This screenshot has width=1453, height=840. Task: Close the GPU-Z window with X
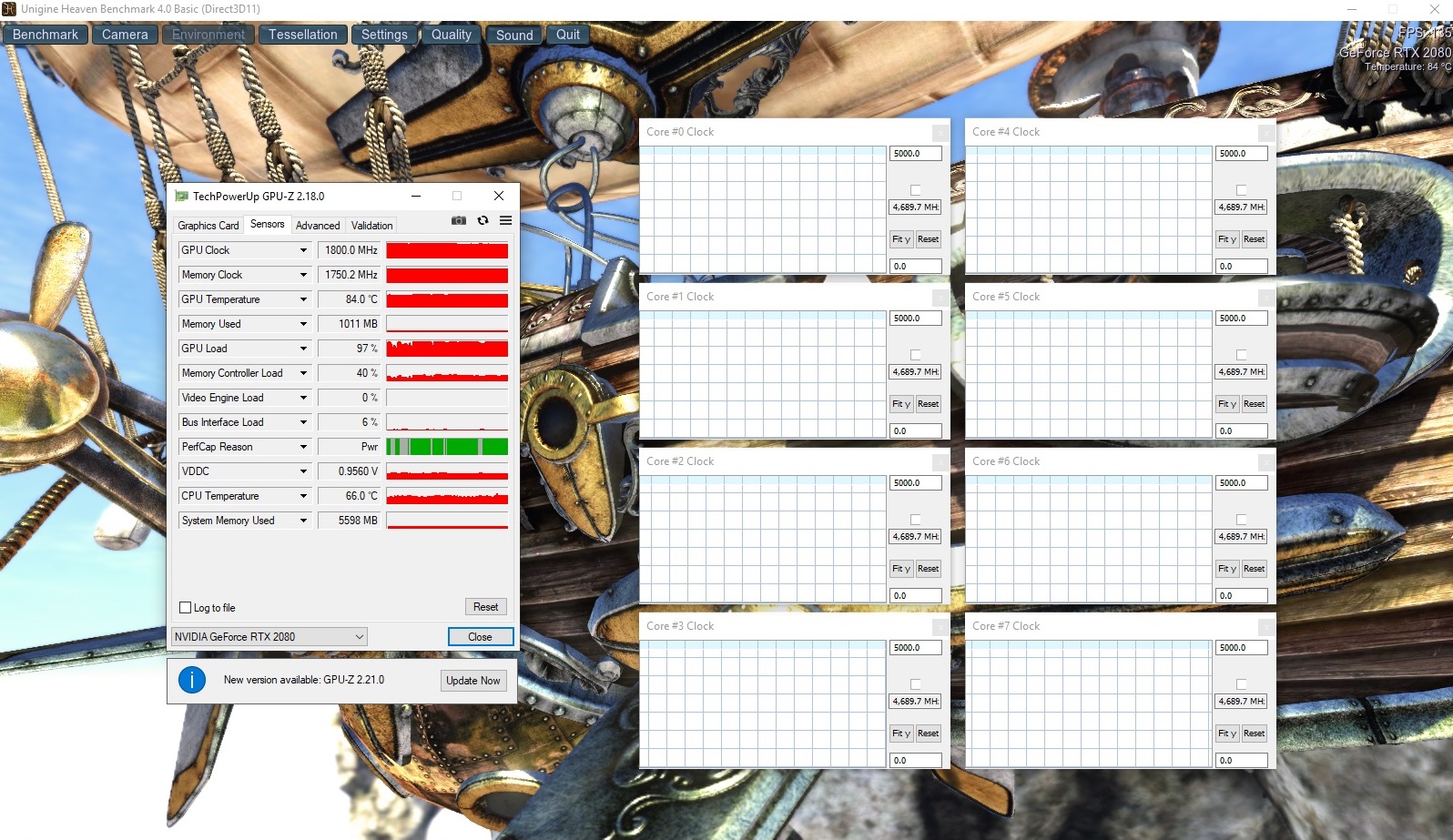(x=499, y=196)
